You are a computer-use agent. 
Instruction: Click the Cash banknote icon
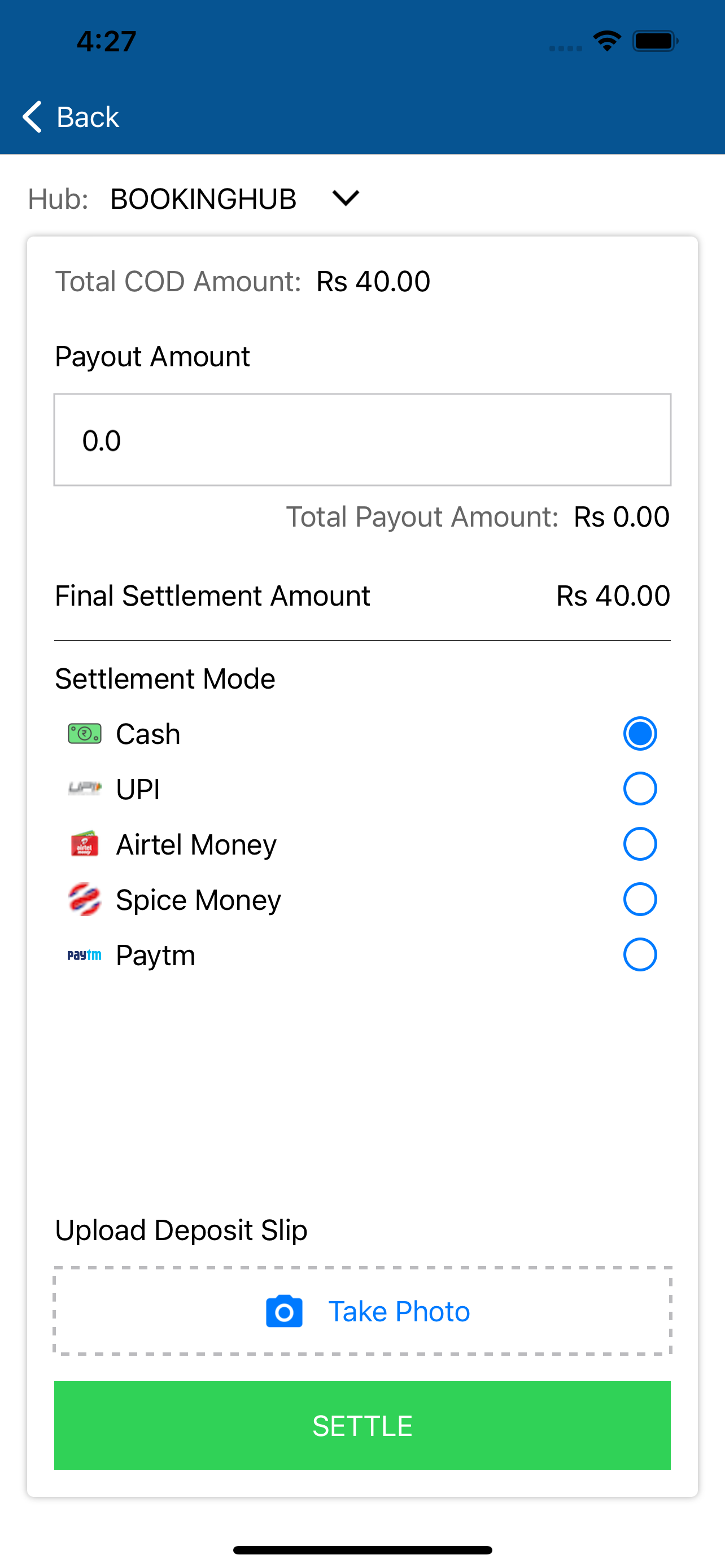pos(85,733)
